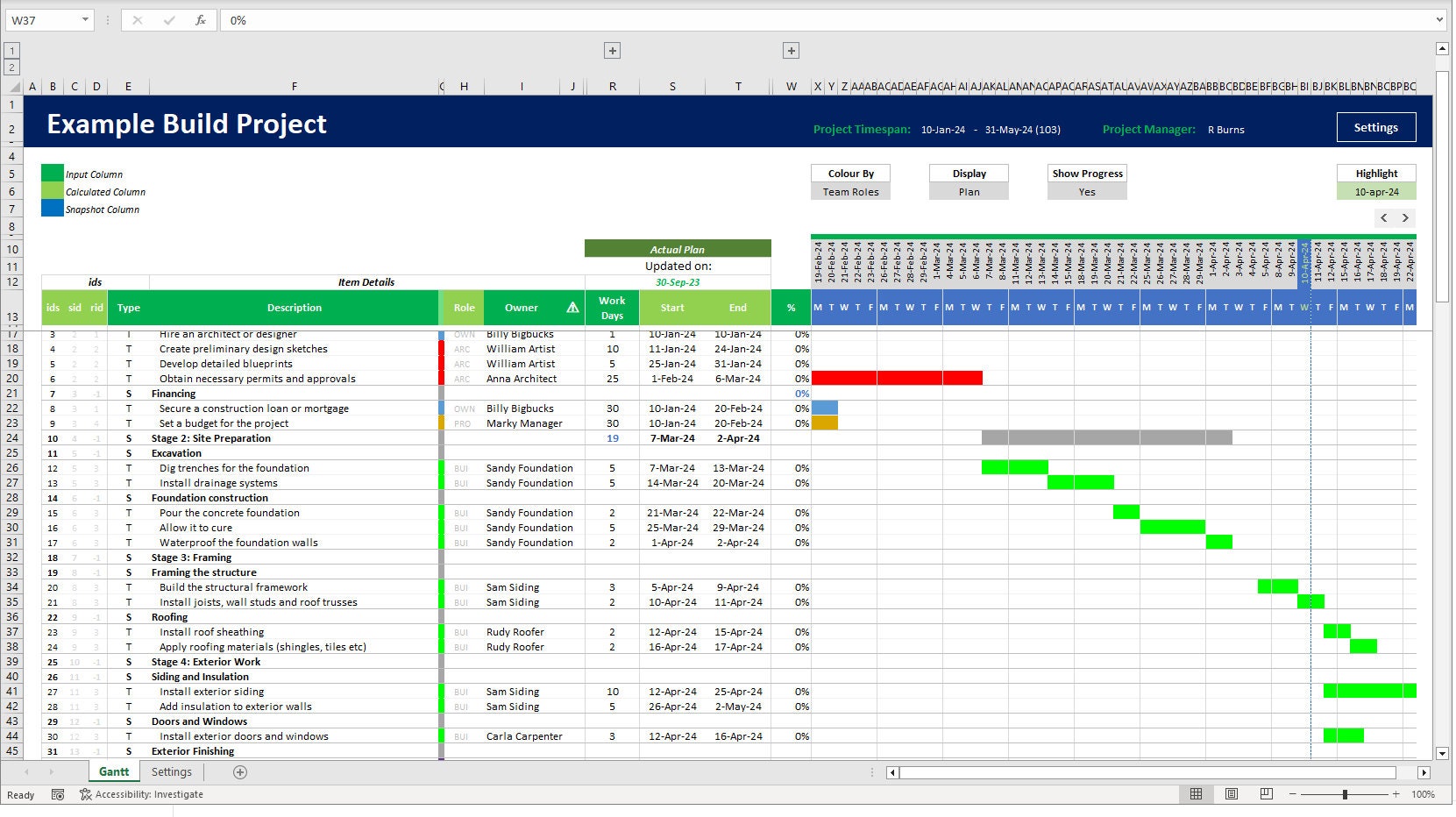Switch Display from Plan to another mode
This screenshot has width=1456, height=817.
coord(968,191)
